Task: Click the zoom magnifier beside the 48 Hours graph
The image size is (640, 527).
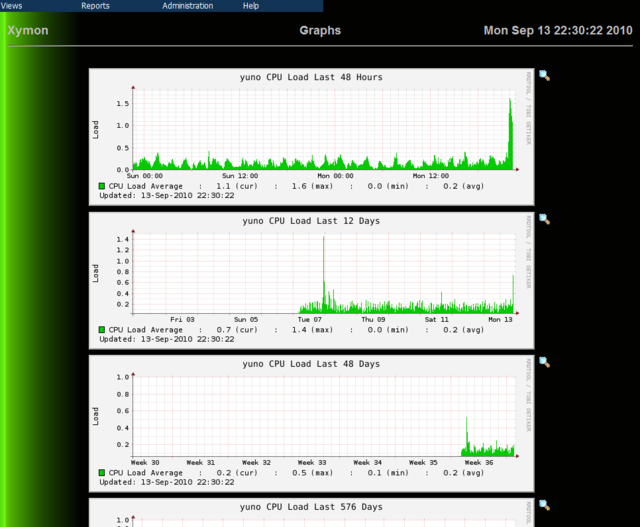Action: coord(544,76)
